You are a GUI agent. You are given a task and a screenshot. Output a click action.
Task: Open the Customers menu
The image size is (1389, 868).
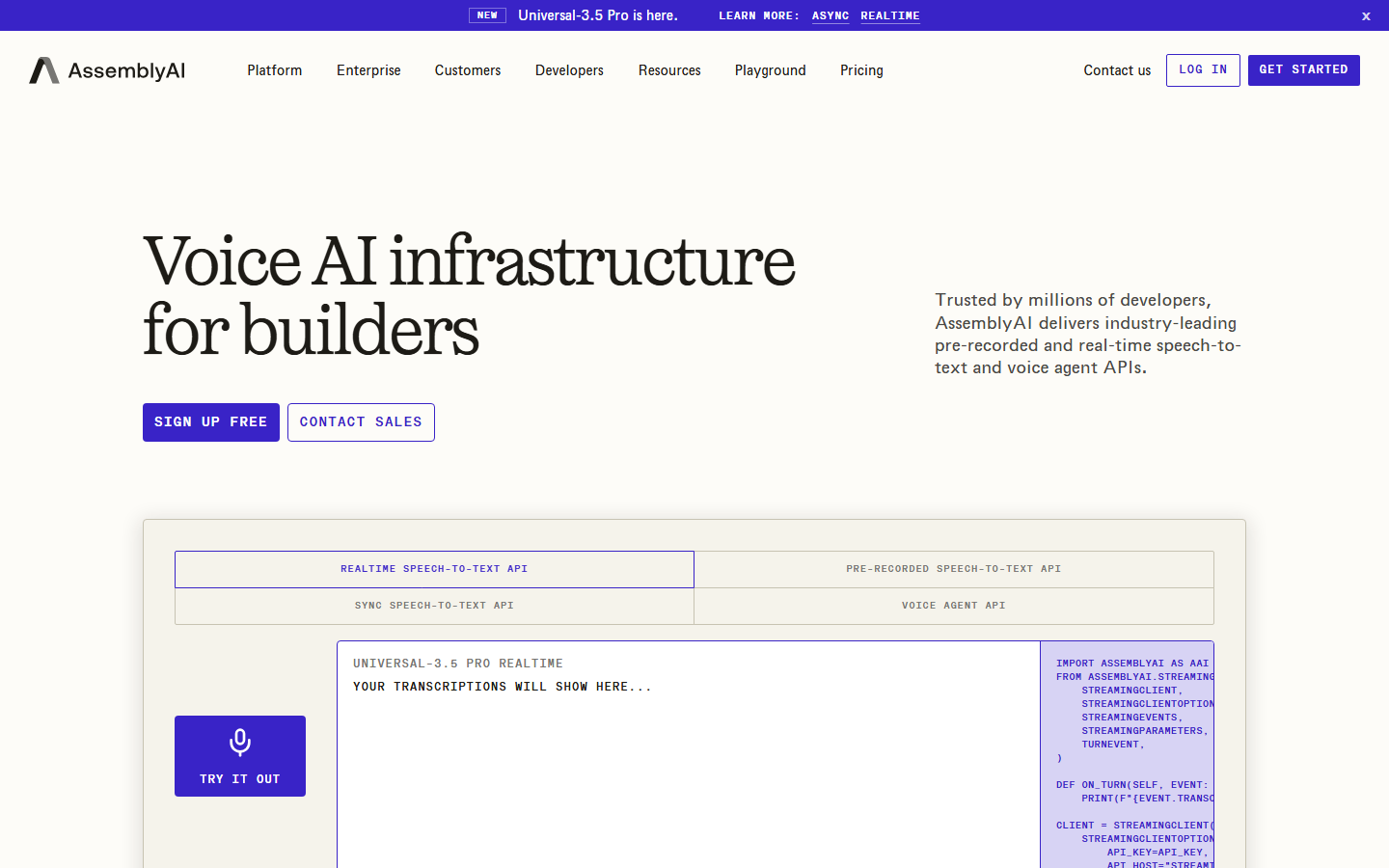point(468,70)
